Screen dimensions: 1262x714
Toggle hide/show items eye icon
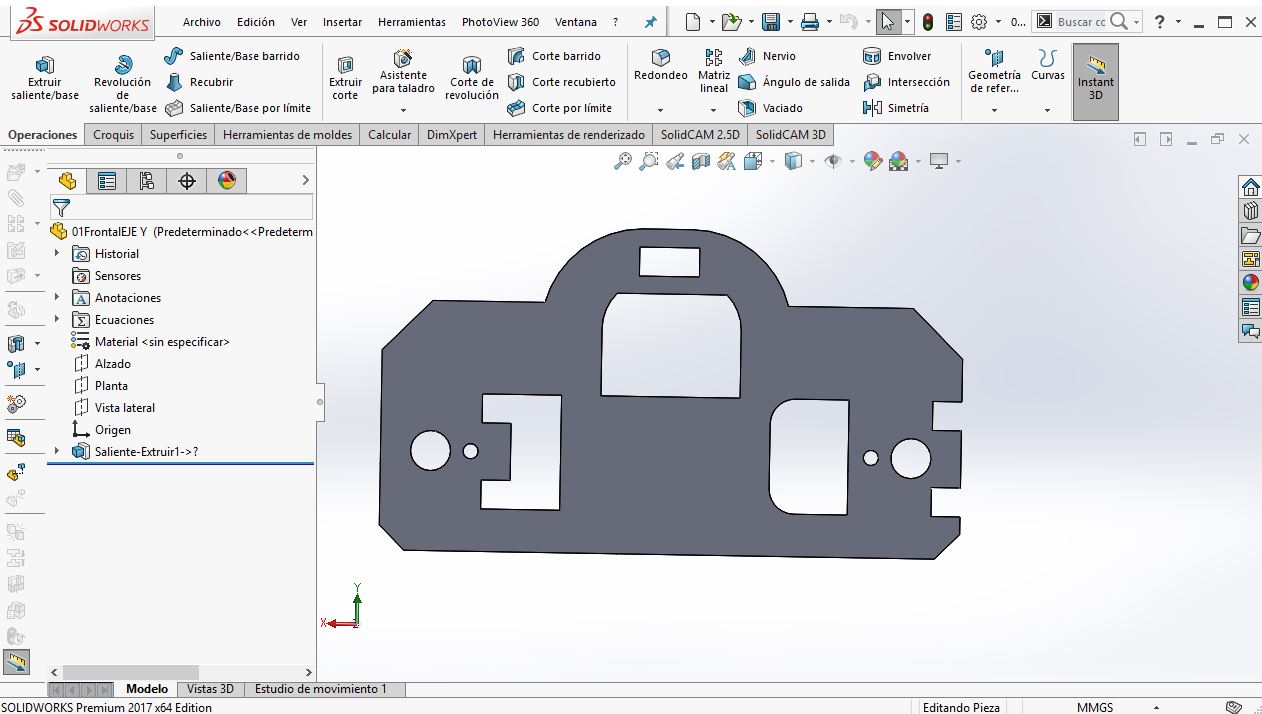(x=832, y=161)
